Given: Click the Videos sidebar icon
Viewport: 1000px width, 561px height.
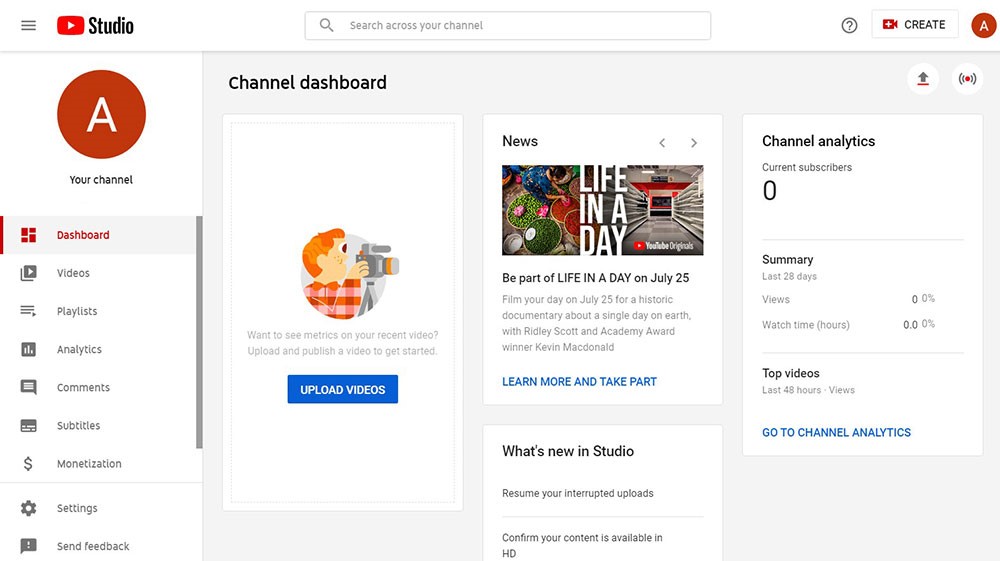Looking at the screenshot, I should point(29,273).
